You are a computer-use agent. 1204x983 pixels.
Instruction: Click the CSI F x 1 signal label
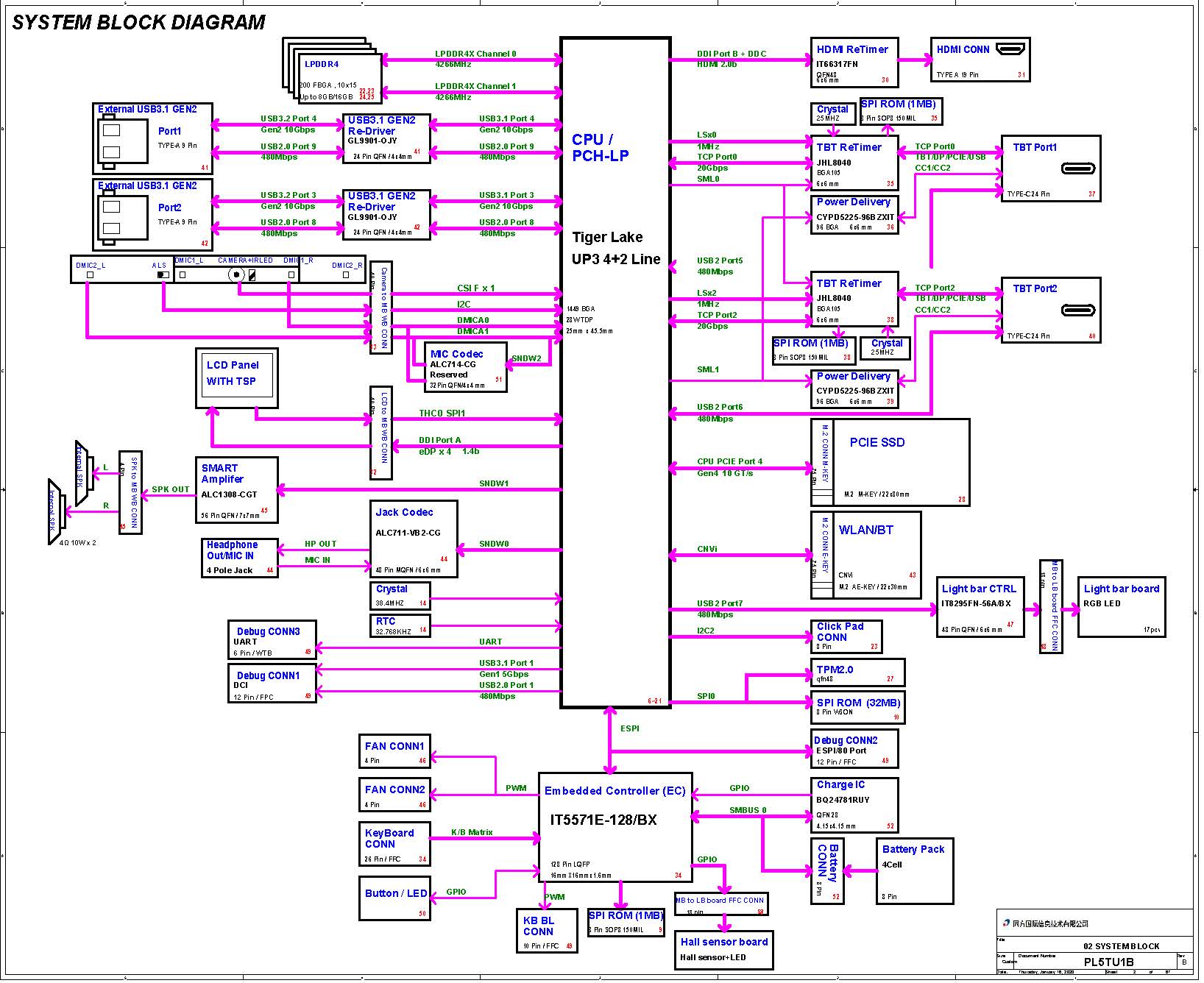476,288
